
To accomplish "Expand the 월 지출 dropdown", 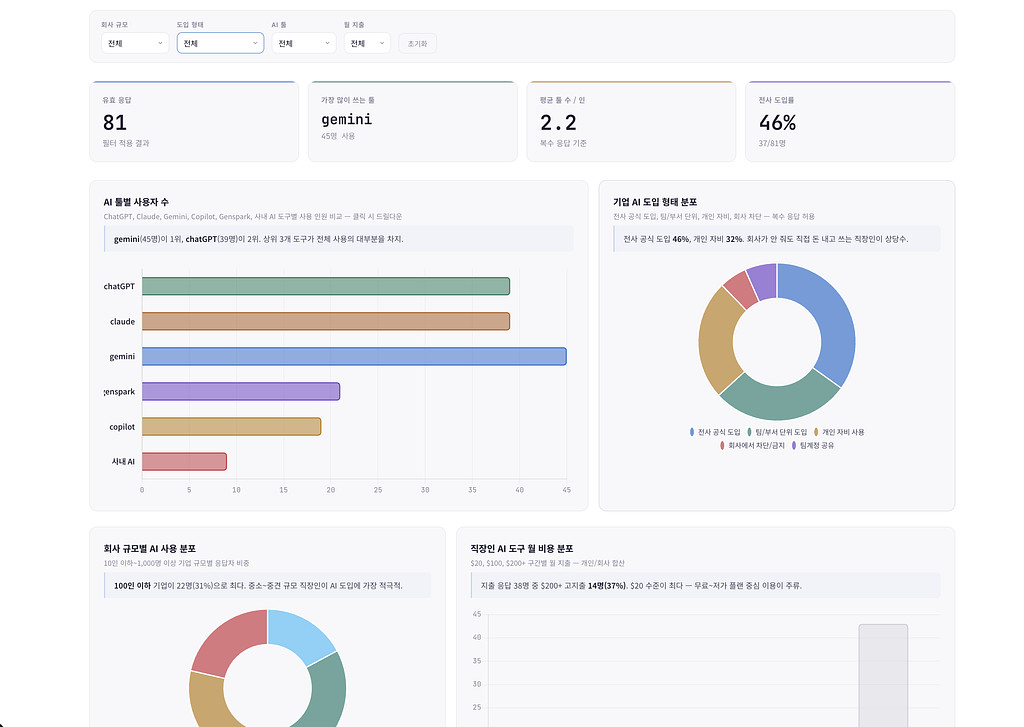I will pos(367,43).
